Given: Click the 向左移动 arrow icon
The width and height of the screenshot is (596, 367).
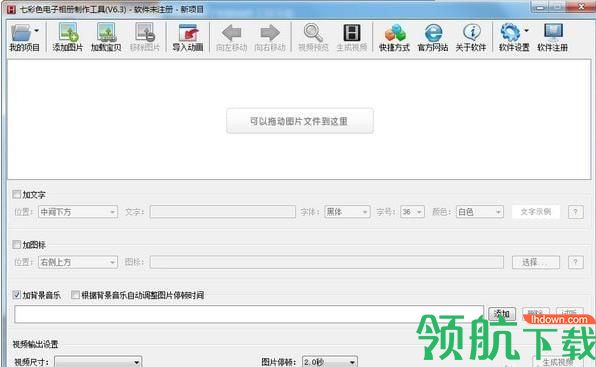Looking at the screenshot, I should [x=231, y=33].
